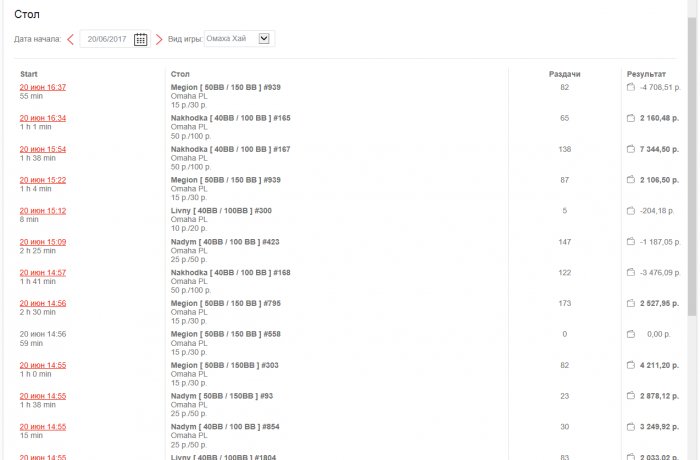Image resolution: width=700 pixels, height=460 pixels.
Task: Click wallet icon beside -1 187,05 р. result
Action: click(x=630, y=242)
